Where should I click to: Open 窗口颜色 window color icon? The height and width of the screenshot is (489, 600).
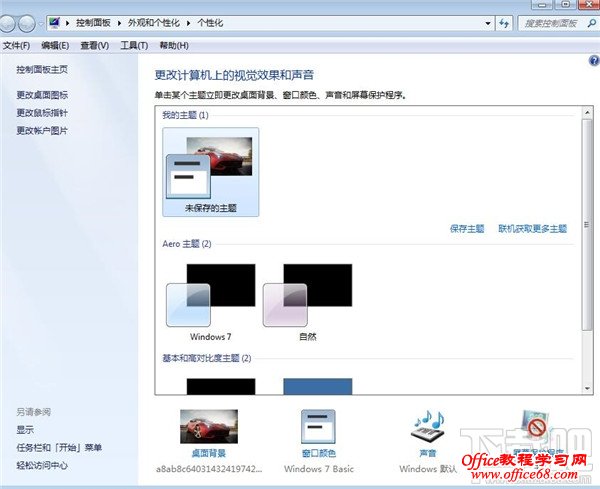pyautogui.click(x=318, y=426)
